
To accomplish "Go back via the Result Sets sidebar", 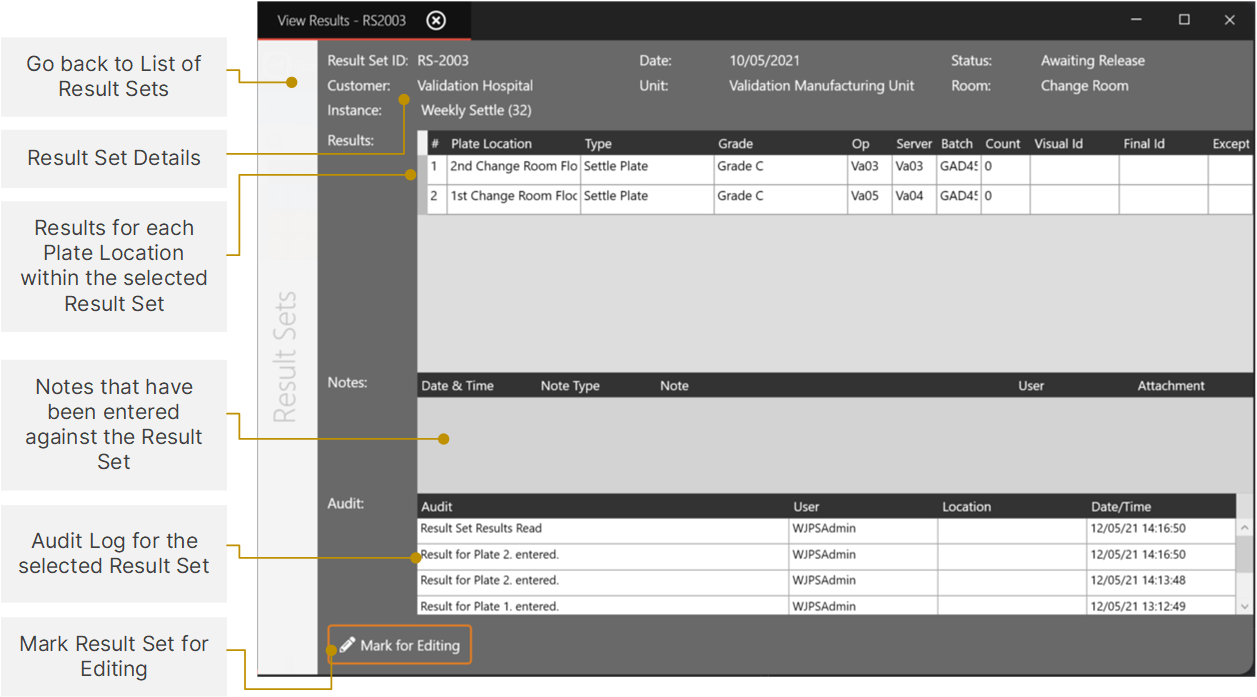I will coord(287,357).
